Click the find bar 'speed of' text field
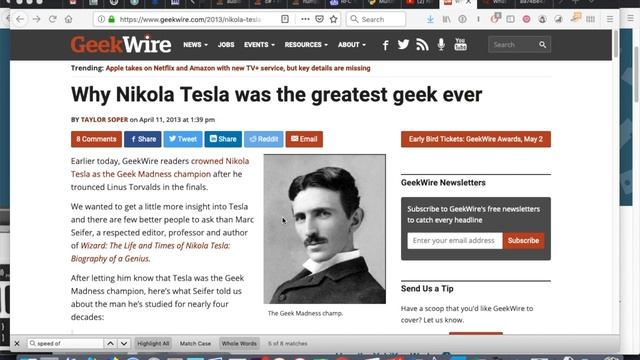640x360 pixels. (65, 344)
